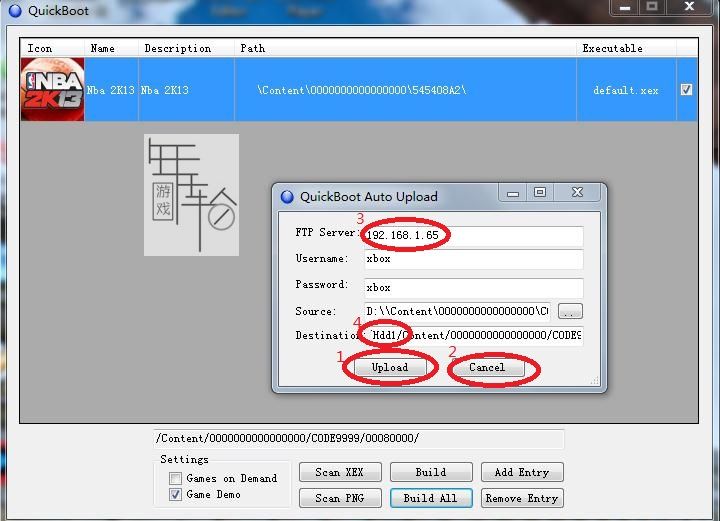
Task: Sort by the Icon column header
Action: click(x=52, y=48)
